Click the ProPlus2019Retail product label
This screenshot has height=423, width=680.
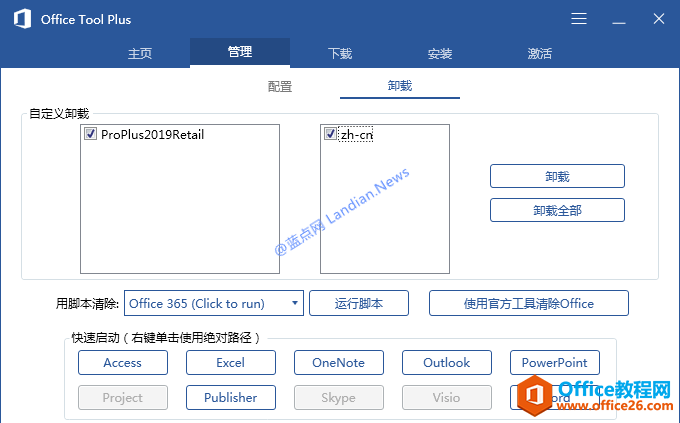pyautogui.click(x=152, y=134)
